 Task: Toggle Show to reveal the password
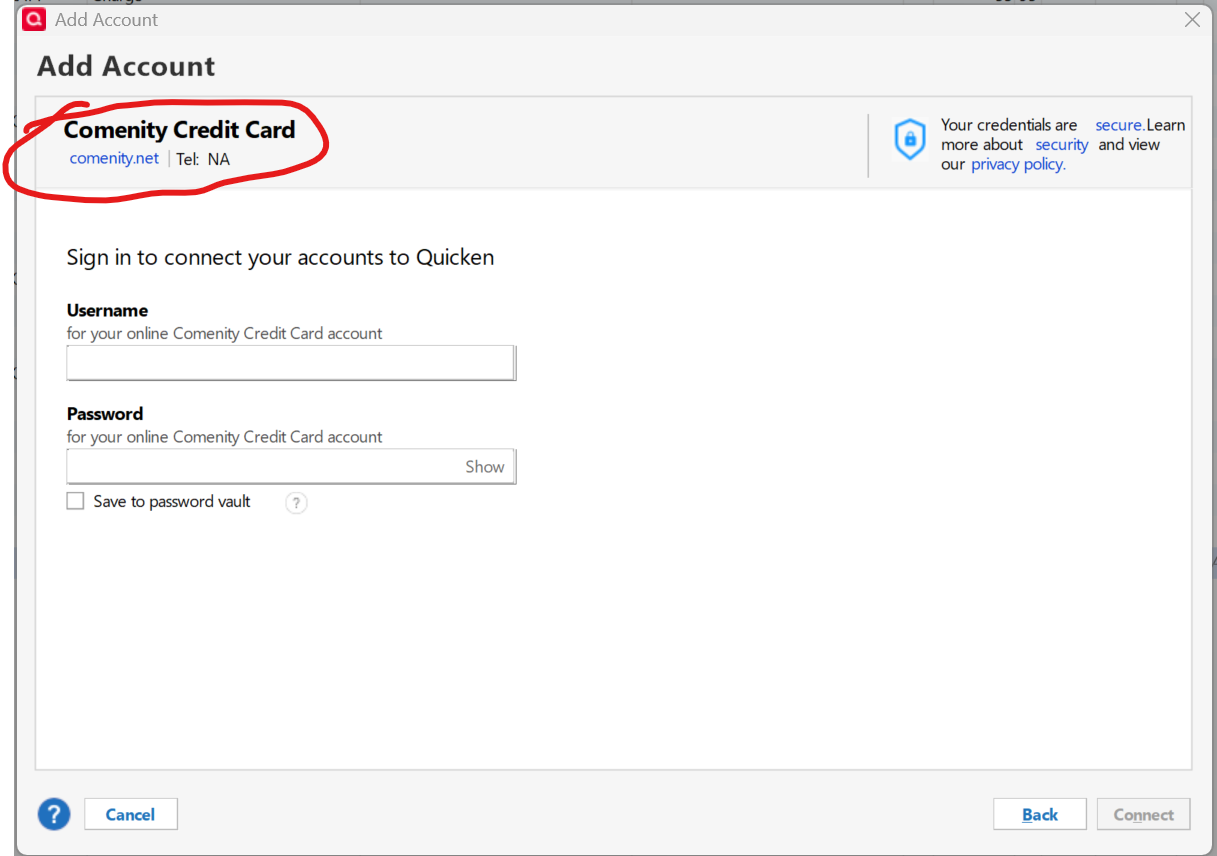click(485, 467)
